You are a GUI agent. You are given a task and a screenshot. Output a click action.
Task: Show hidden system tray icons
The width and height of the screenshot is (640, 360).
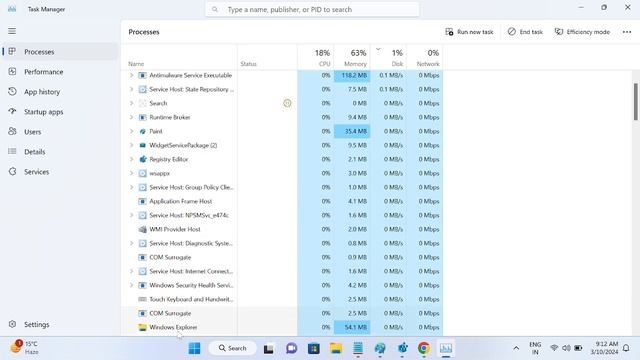pyautogui.click(x=516, y=348)
